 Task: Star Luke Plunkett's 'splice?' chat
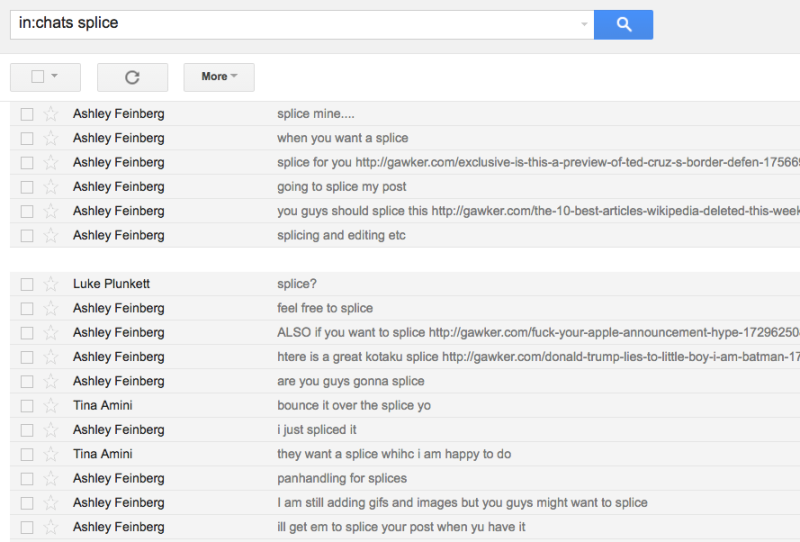pos(51,284)
